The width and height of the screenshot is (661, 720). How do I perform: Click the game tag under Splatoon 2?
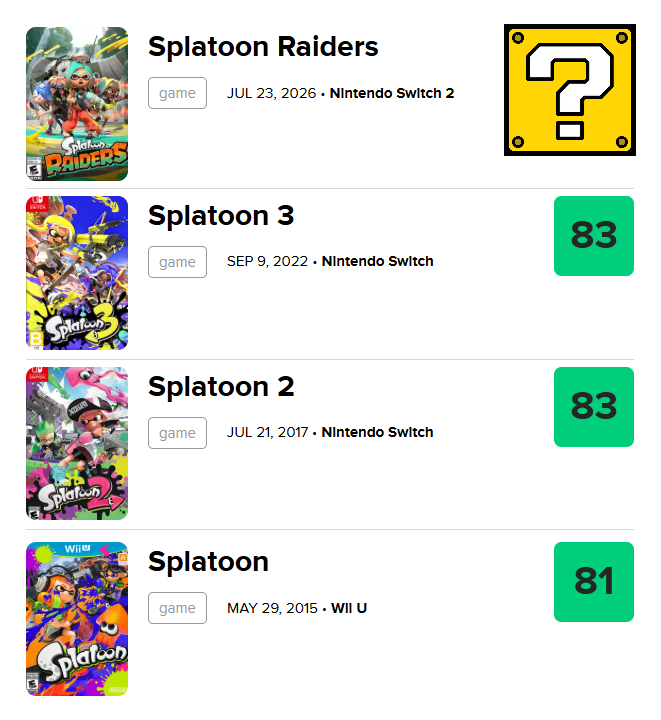177,433
